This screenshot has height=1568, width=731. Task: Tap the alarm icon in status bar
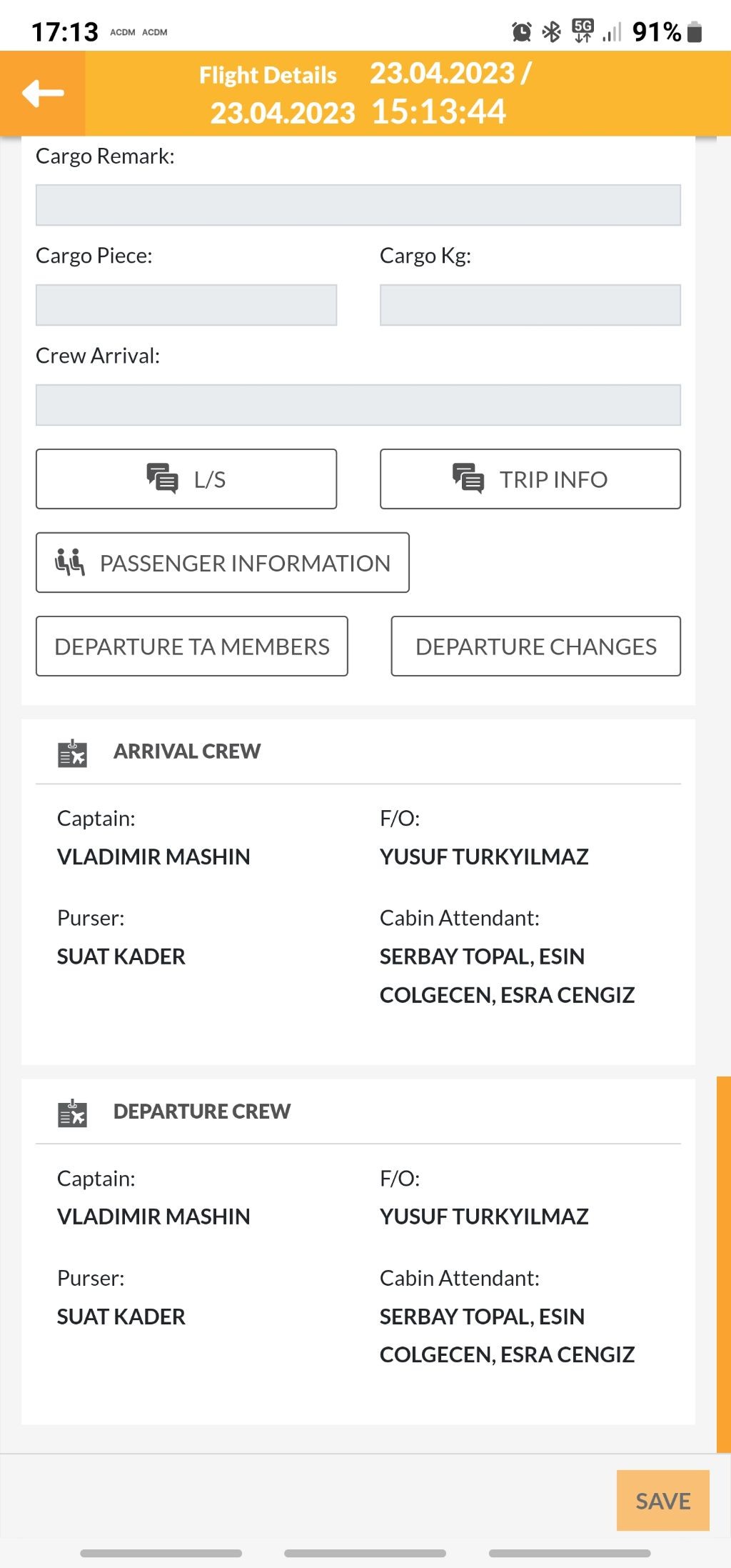pos(522,32)
